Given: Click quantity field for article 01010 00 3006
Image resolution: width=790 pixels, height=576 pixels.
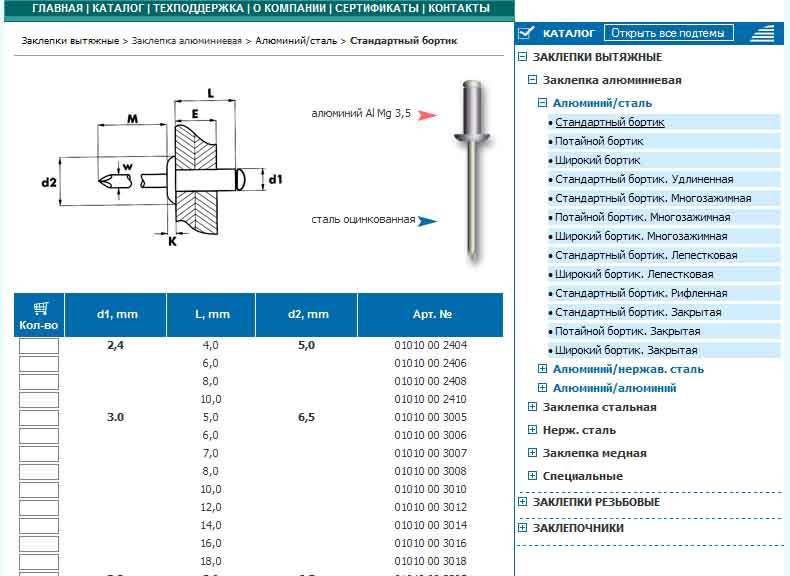Looking at the screenshot, I should pos(39,435).
